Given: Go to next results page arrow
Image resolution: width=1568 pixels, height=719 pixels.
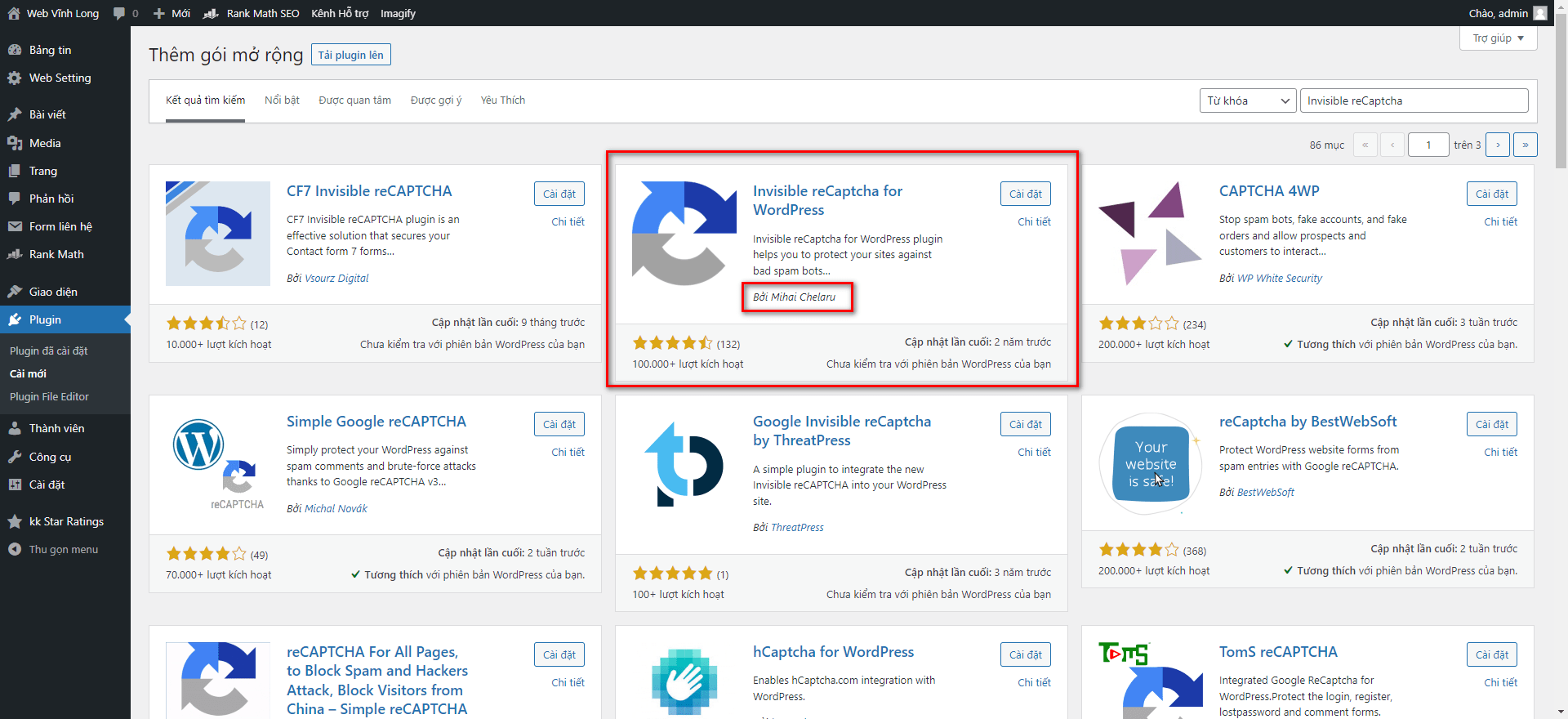Looking at the screenshot, I should [x=1497, y=145].
